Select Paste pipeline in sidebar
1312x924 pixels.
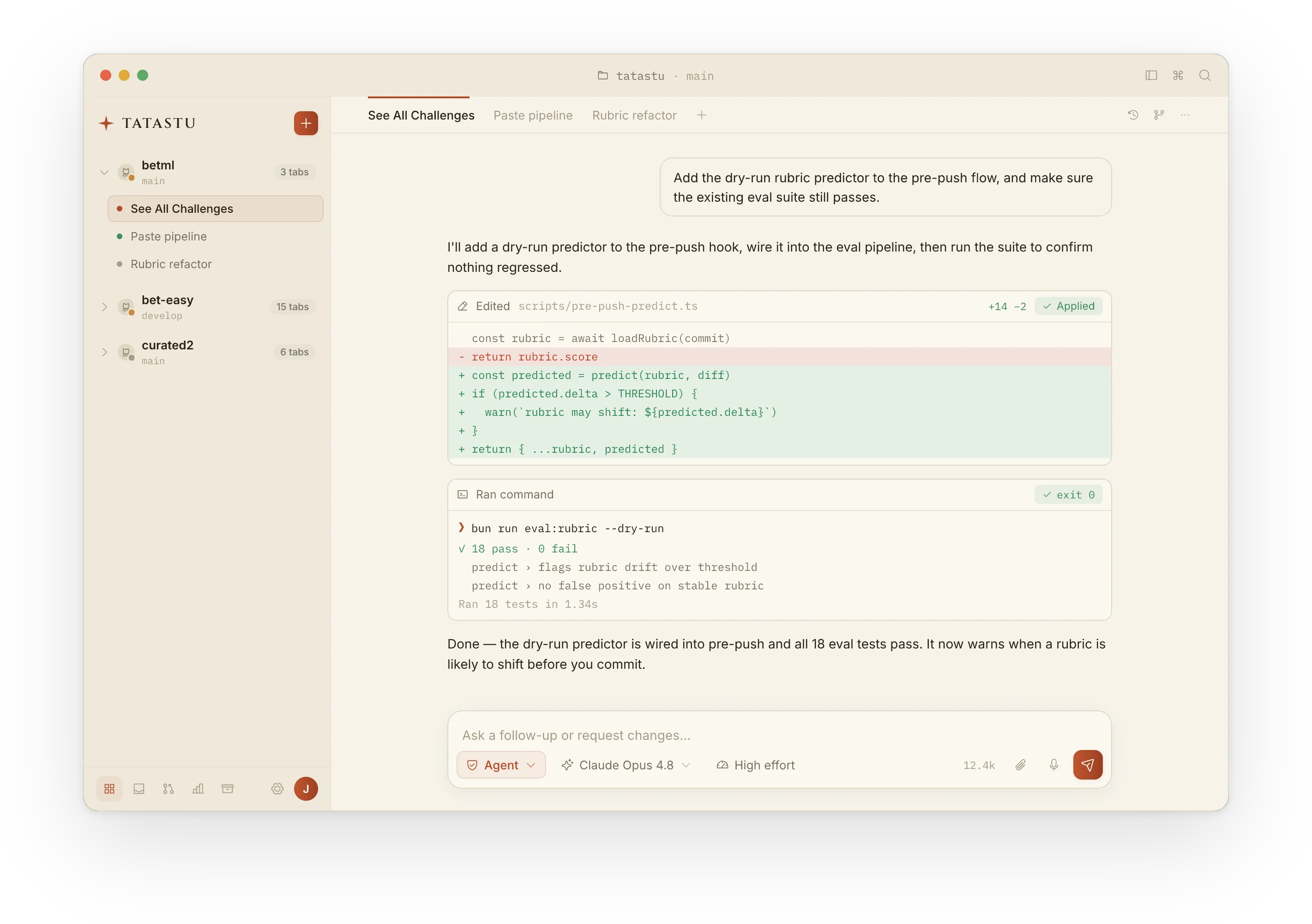(x=216, y=236)
